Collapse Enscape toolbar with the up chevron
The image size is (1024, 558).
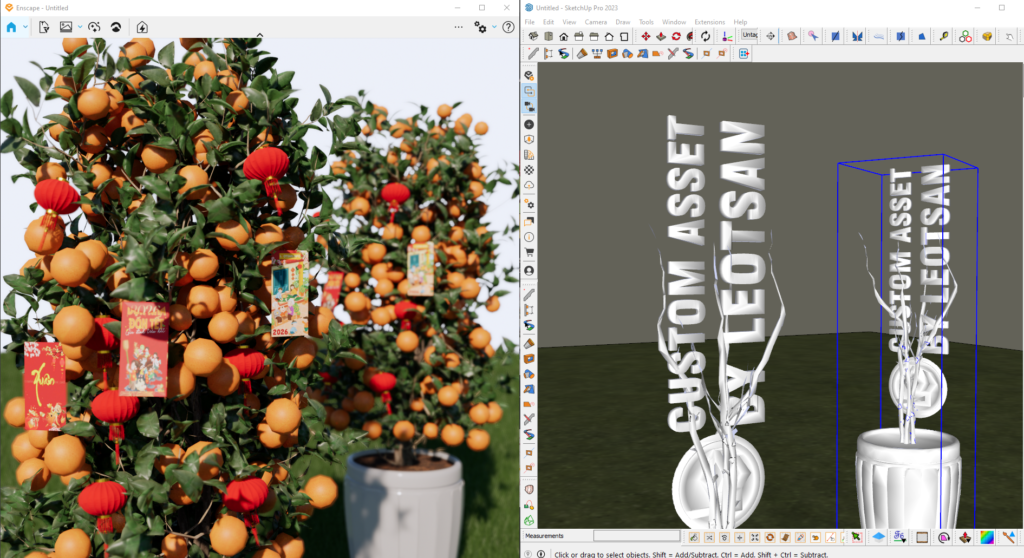point(260,35)
